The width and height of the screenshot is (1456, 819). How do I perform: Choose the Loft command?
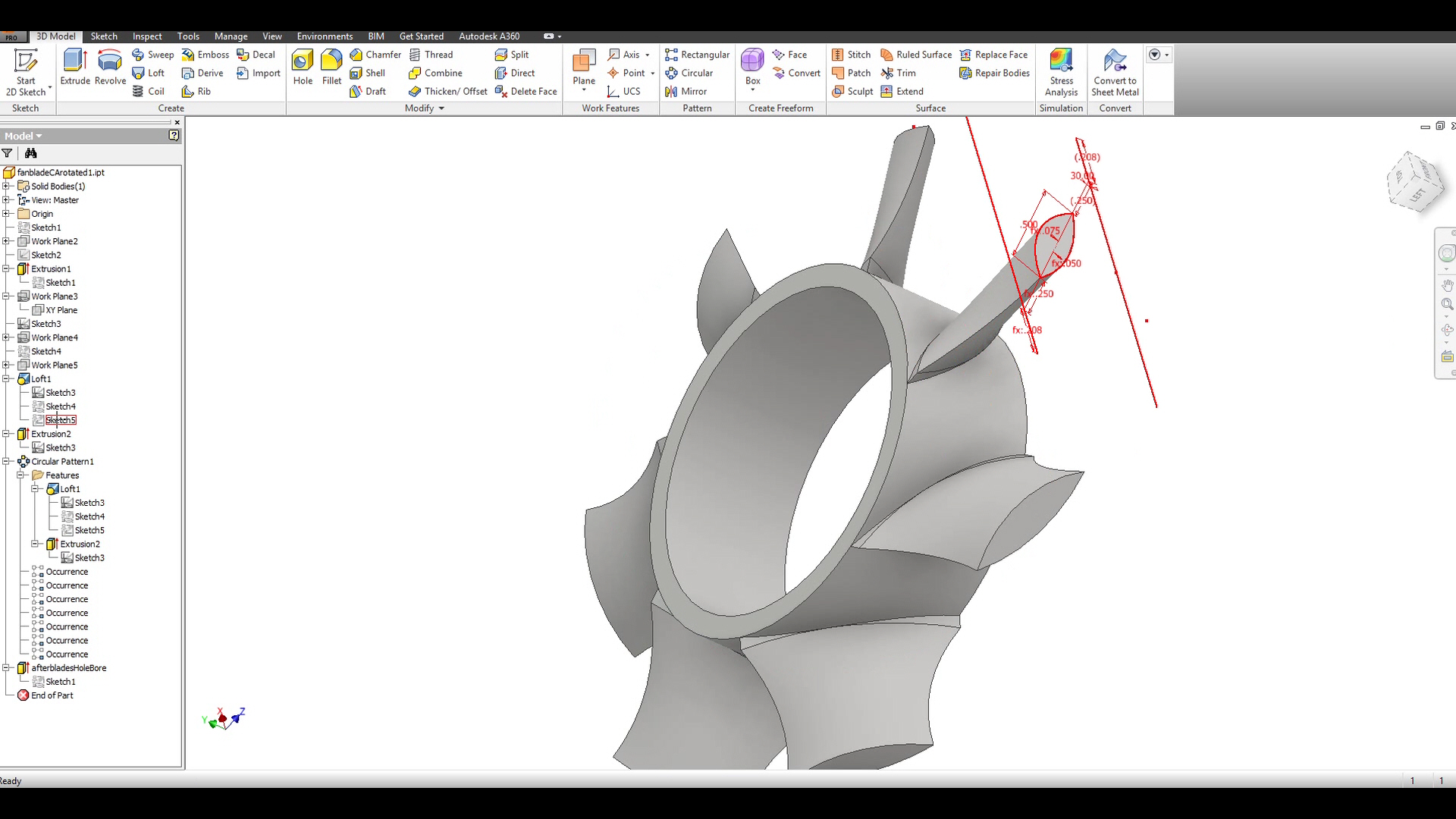[148, 73]
